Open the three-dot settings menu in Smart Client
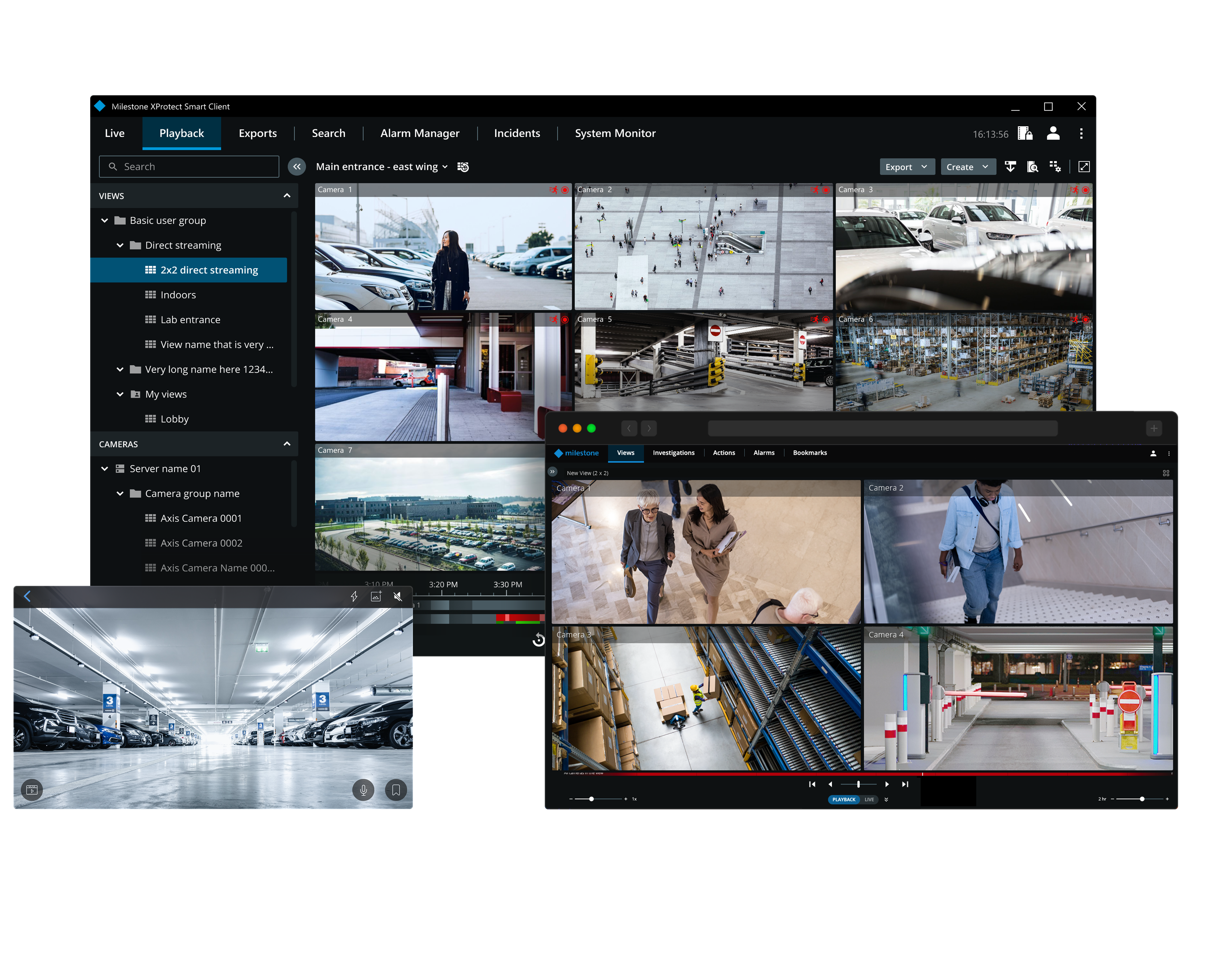The height and width of the screenshot is (962, 1232). tap(1081, 134)
